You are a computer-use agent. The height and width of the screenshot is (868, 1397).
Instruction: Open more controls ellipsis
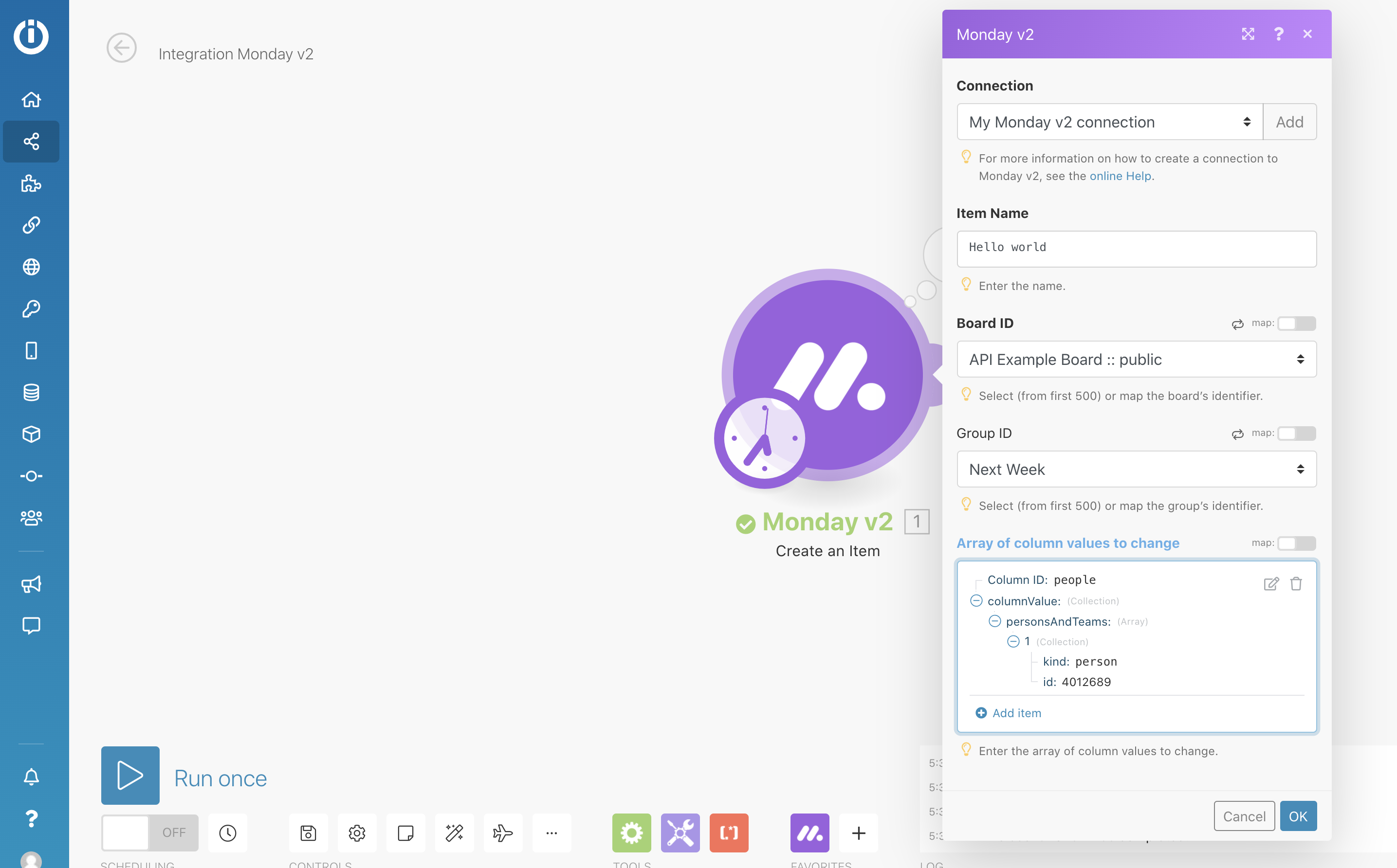point(552,833)
